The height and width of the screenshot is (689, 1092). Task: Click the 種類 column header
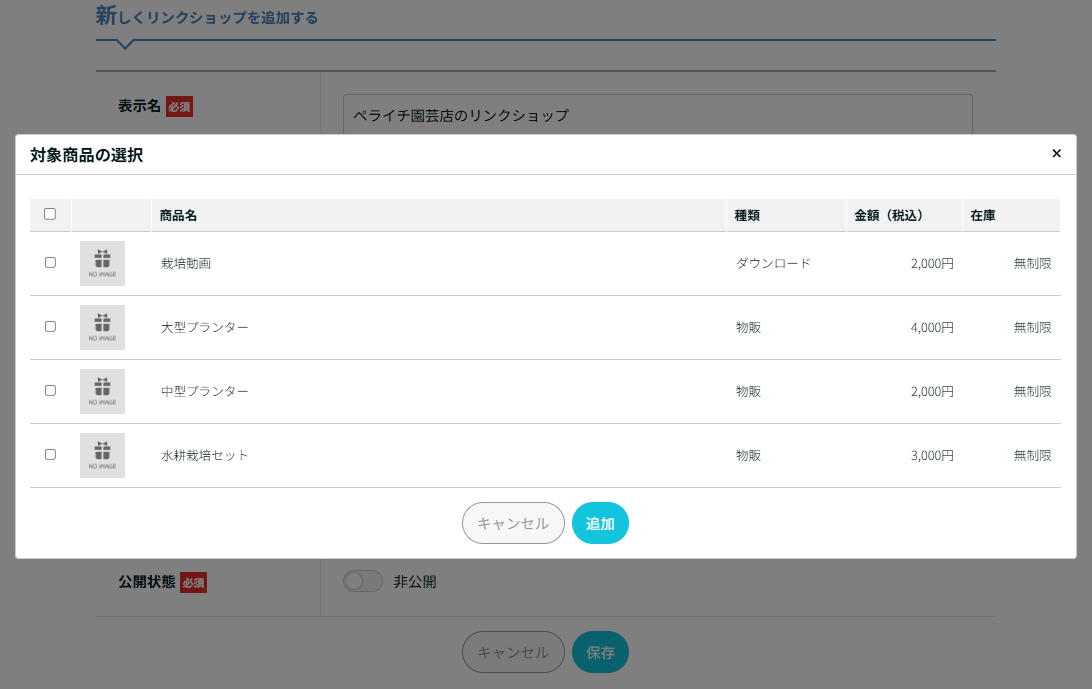point(748,215)
